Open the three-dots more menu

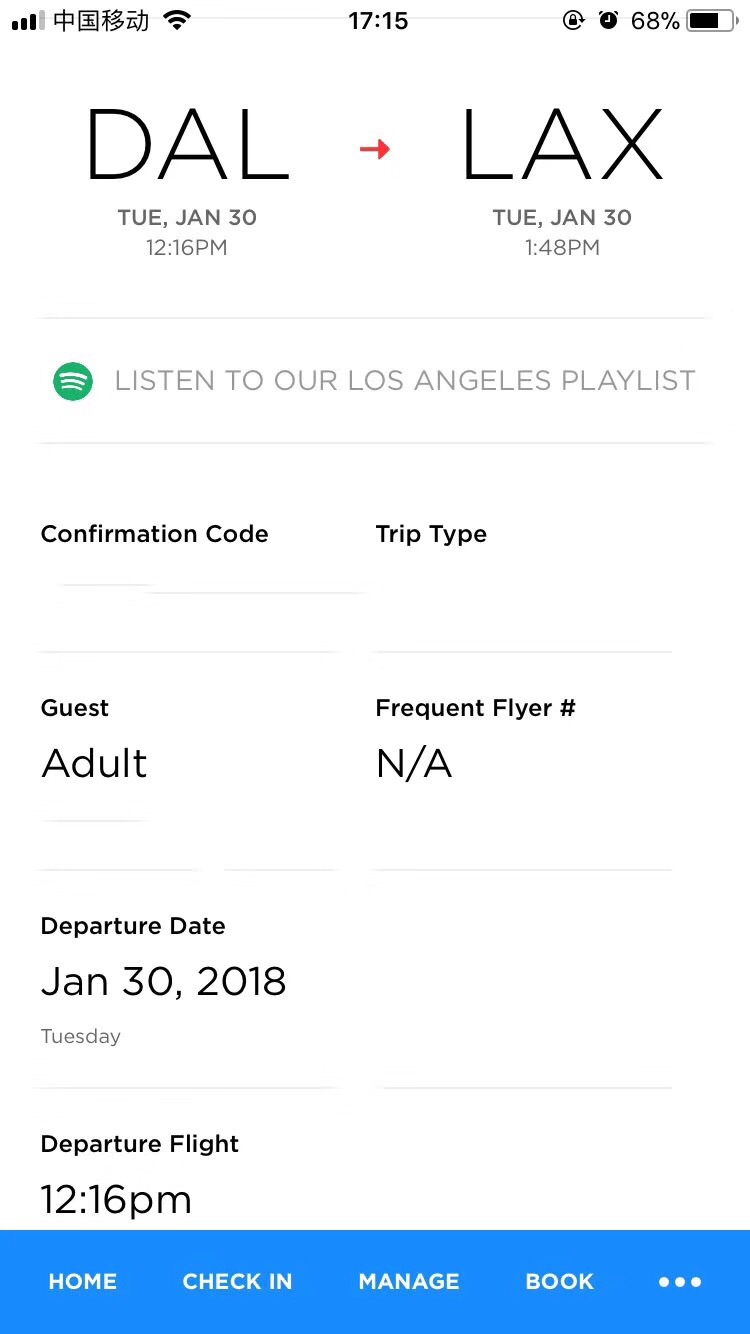coord(680,1281)
